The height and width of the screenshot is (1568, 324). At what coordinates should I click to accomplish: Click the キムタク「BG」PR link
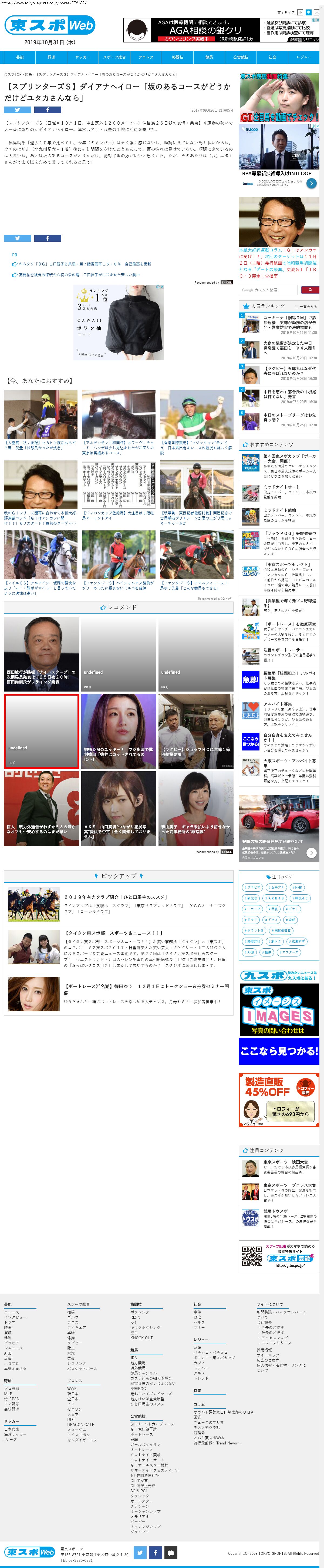point(85,264)
